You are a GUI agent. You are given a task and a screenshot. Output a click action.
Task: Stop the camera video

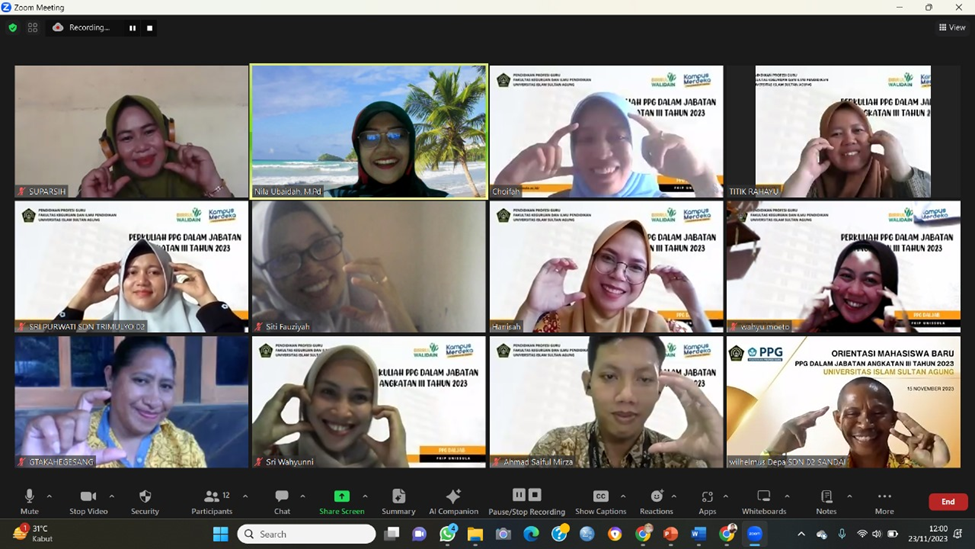(x=88, y=500)
